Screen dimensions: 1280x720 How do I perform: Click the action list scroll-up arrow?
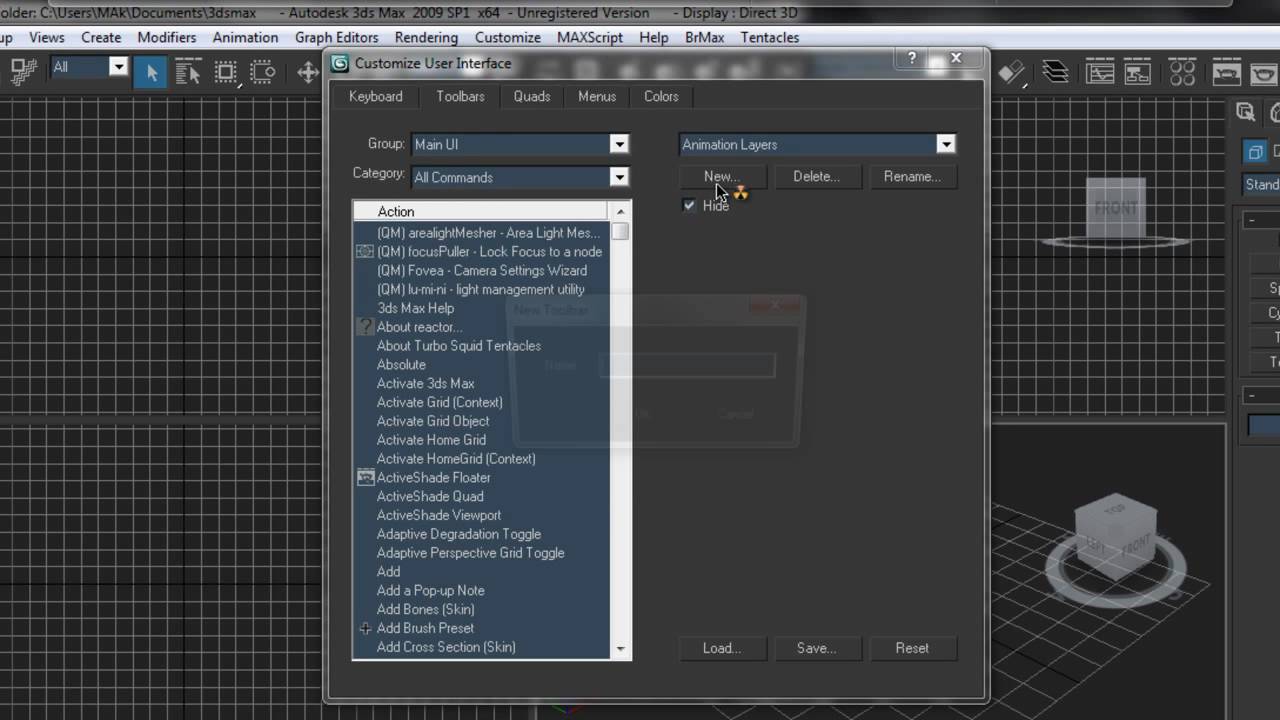click(x=620, y=211)
